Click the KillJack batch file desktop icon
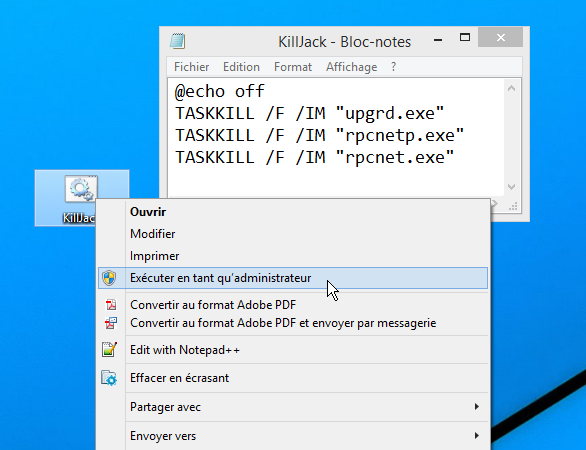The height and width of the screenshot is (450, 586). click(x=81, y=189)
